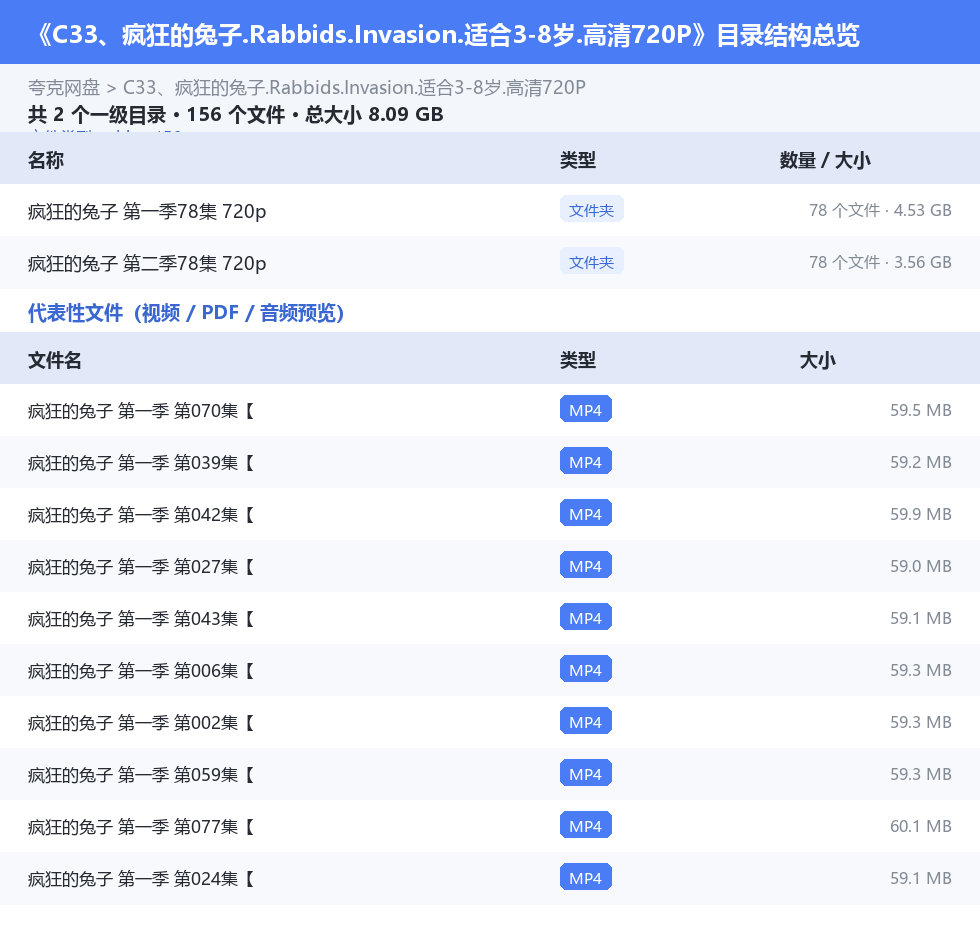980x936 pixels.
Task: Click MP4 badge for 第024集
Action: pos(586,877)
